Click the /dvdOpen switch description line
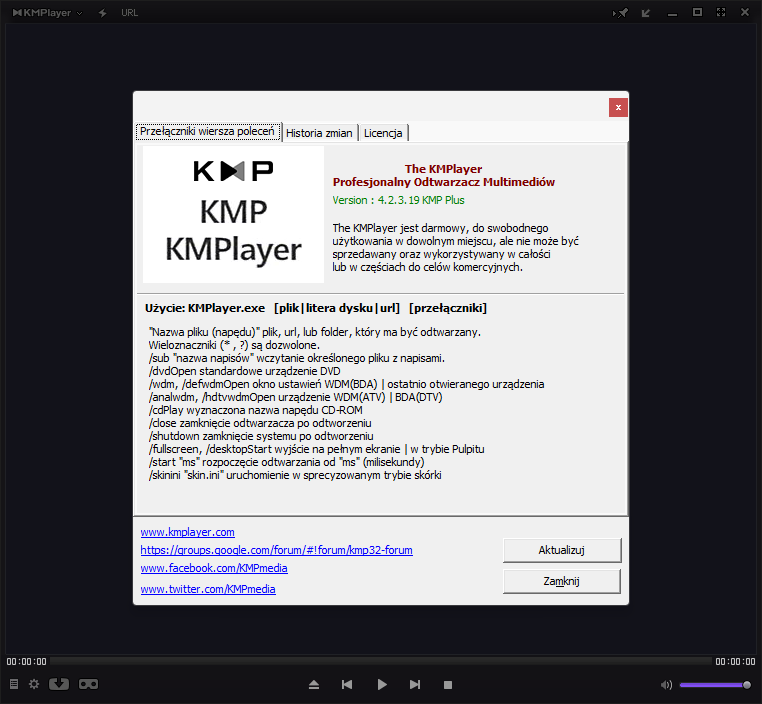Image resolution: width=762 pixels, height=704 pixels. click(244, 371)
